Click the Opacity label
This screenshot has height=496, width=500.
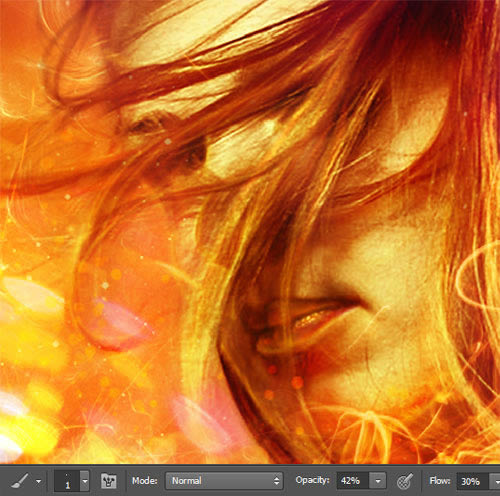[x=312, y=480]
